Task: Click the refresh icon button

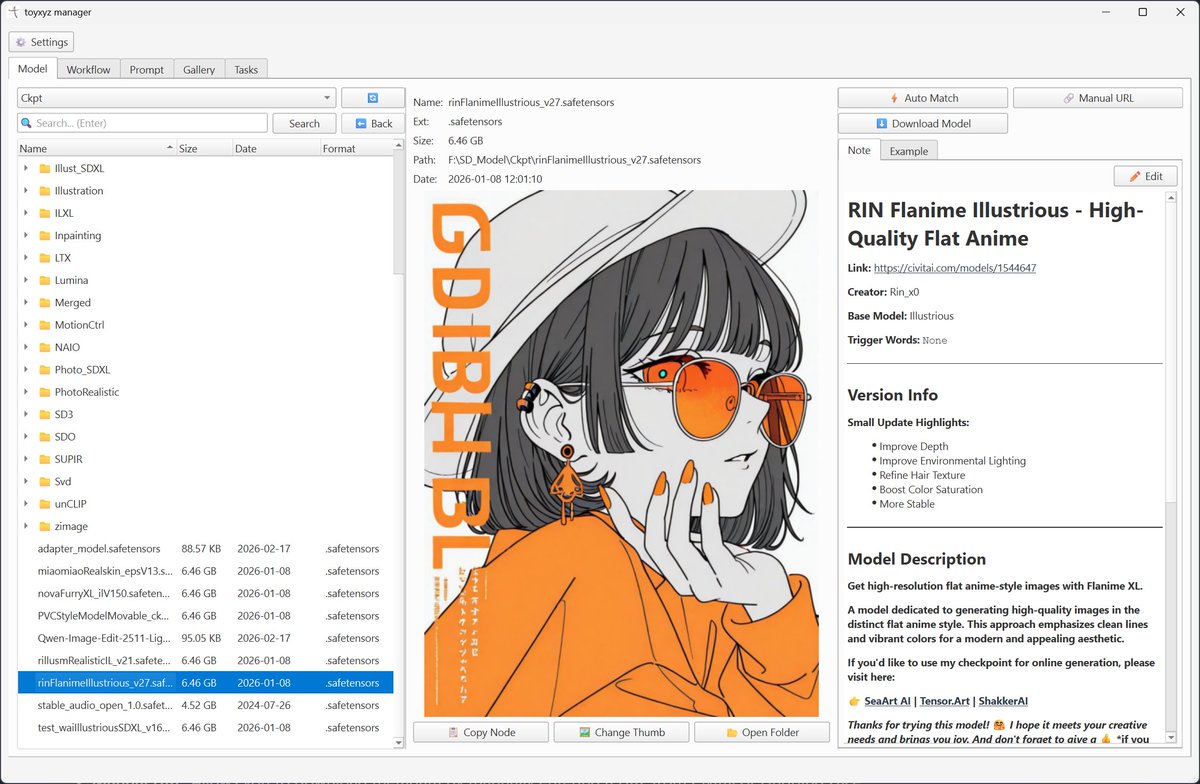Action: pyautogui.click(x=372, y=98)
